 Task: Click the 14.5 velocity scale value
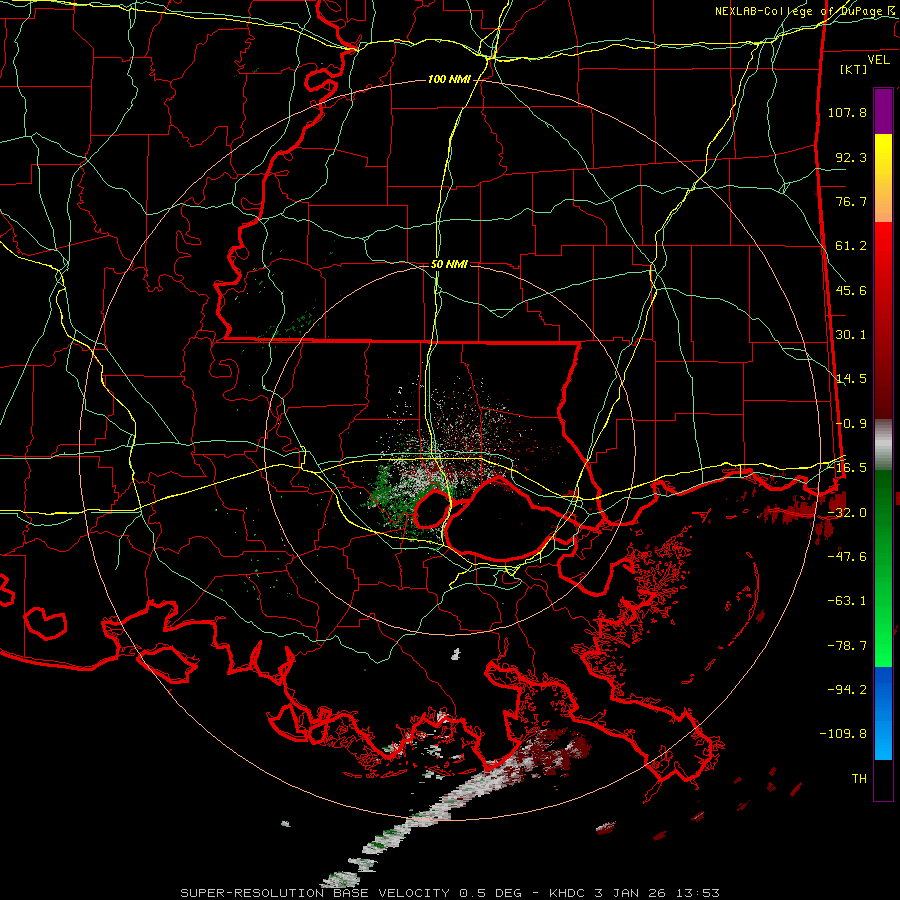pyautogui.click(x=851, y=379)
